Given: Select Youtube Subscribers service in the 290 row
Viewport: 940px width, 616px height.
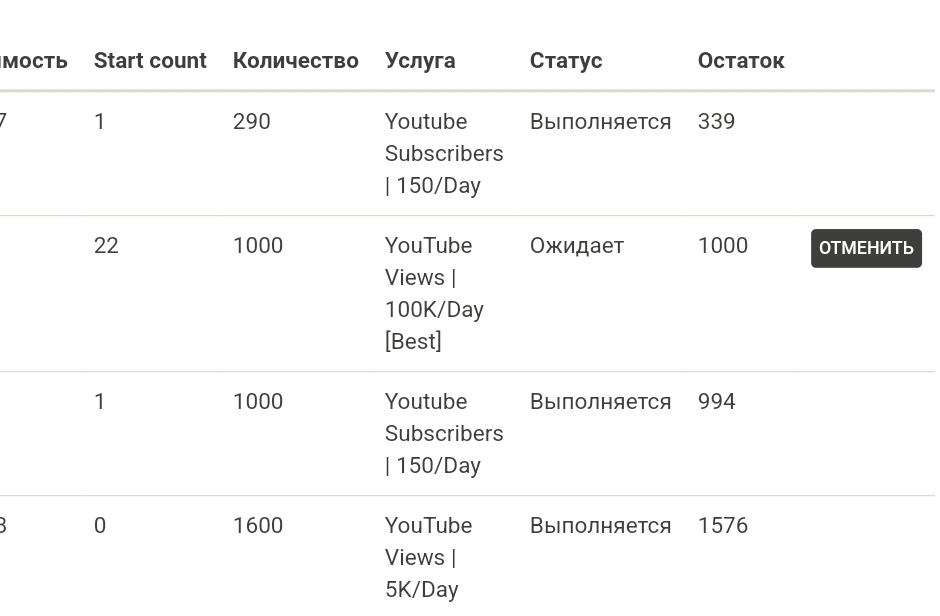Looking at the screenshot, I should [x=444, y=153].
